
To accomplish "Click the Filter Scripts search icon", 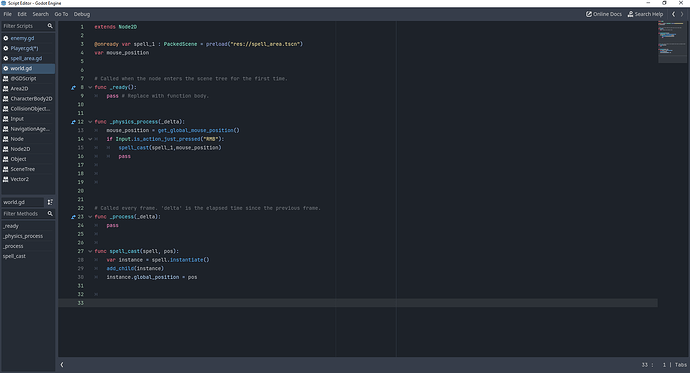I will point(50,26).
